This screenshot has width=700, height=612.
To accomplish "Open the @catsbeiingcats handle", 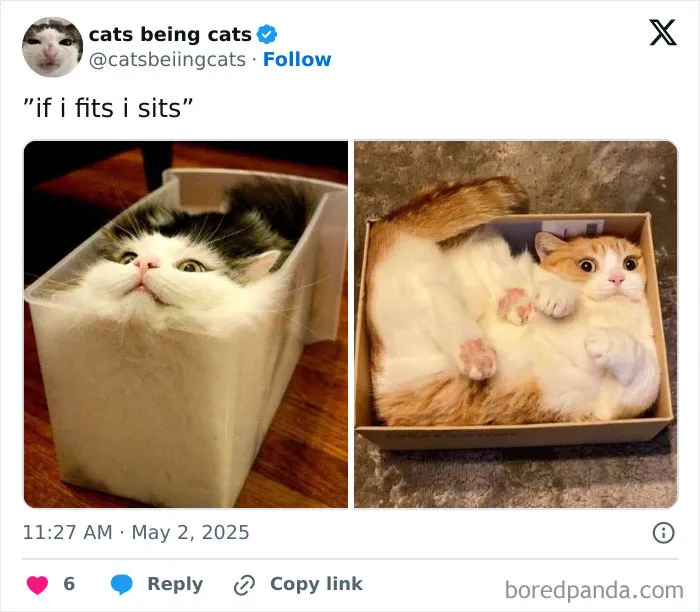I will [x=167, y=60].
